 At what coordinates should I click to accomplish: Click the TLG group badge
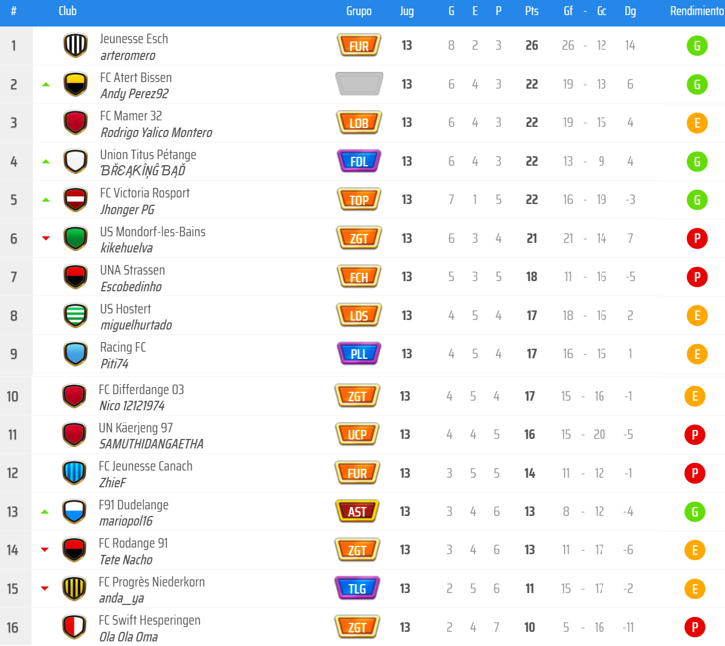[358, 589]
